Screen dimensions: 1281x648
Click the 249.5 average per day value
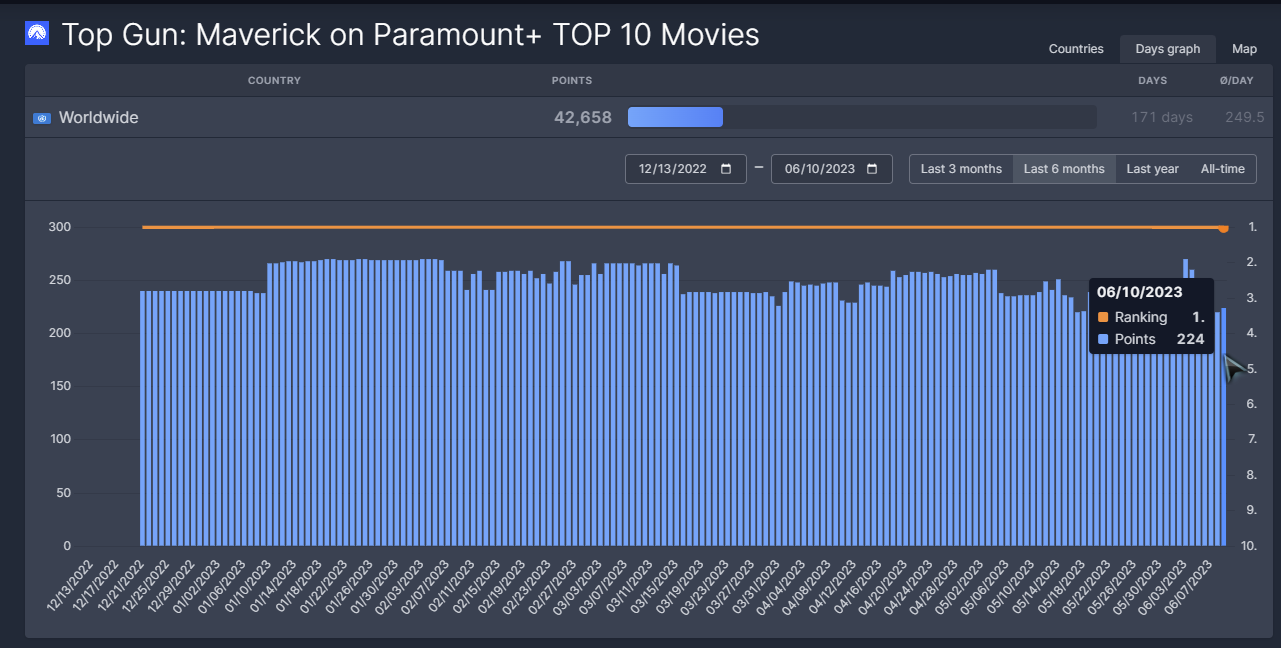[x=1245, y=118]
